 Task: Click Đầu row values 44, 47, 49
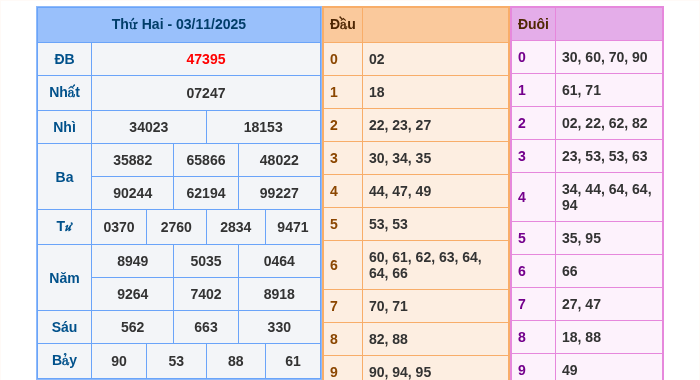pyautogui.click(x=400, y=192)
